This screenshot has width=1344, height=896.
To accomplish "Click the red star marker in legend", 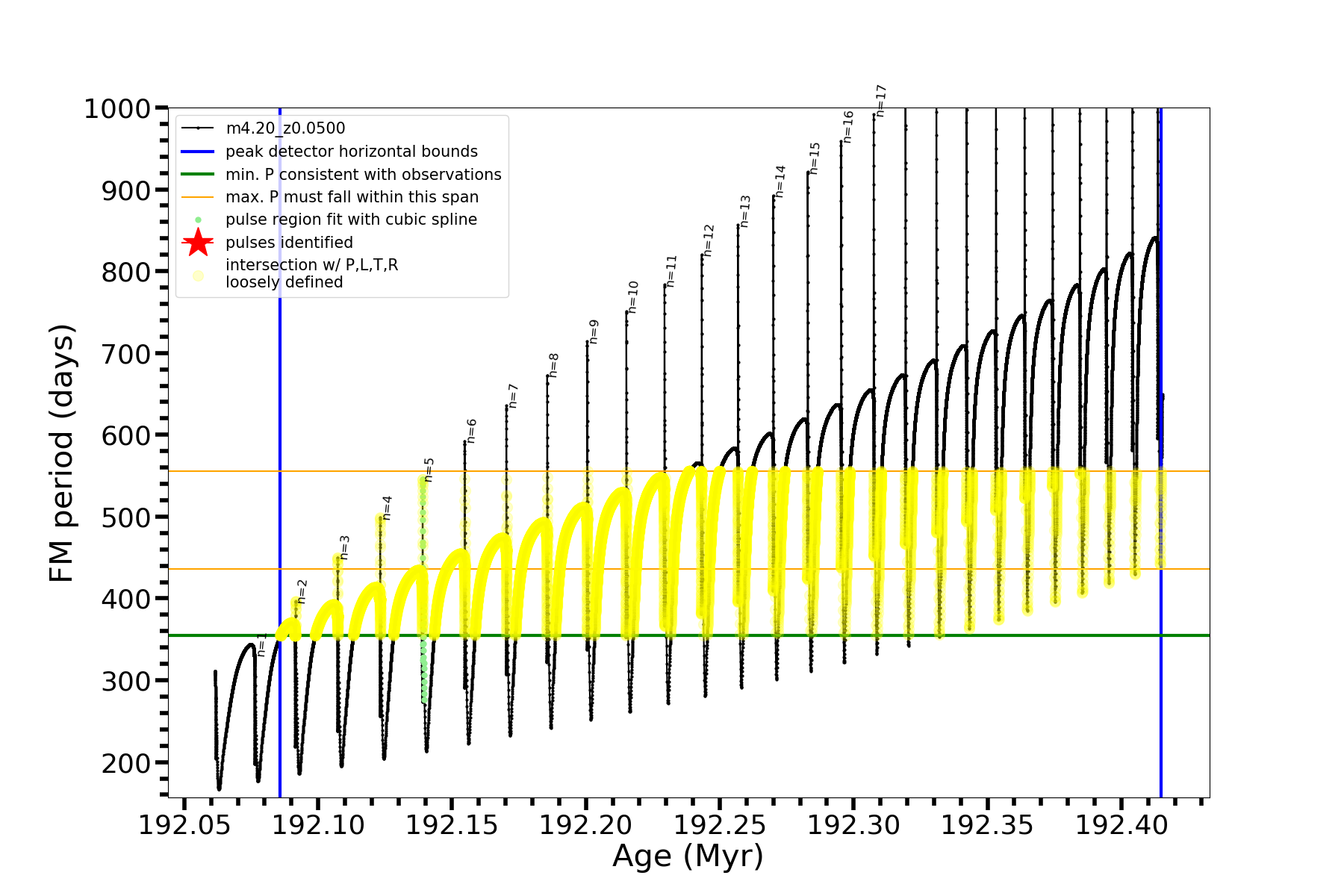I will (x=198, y=242).
